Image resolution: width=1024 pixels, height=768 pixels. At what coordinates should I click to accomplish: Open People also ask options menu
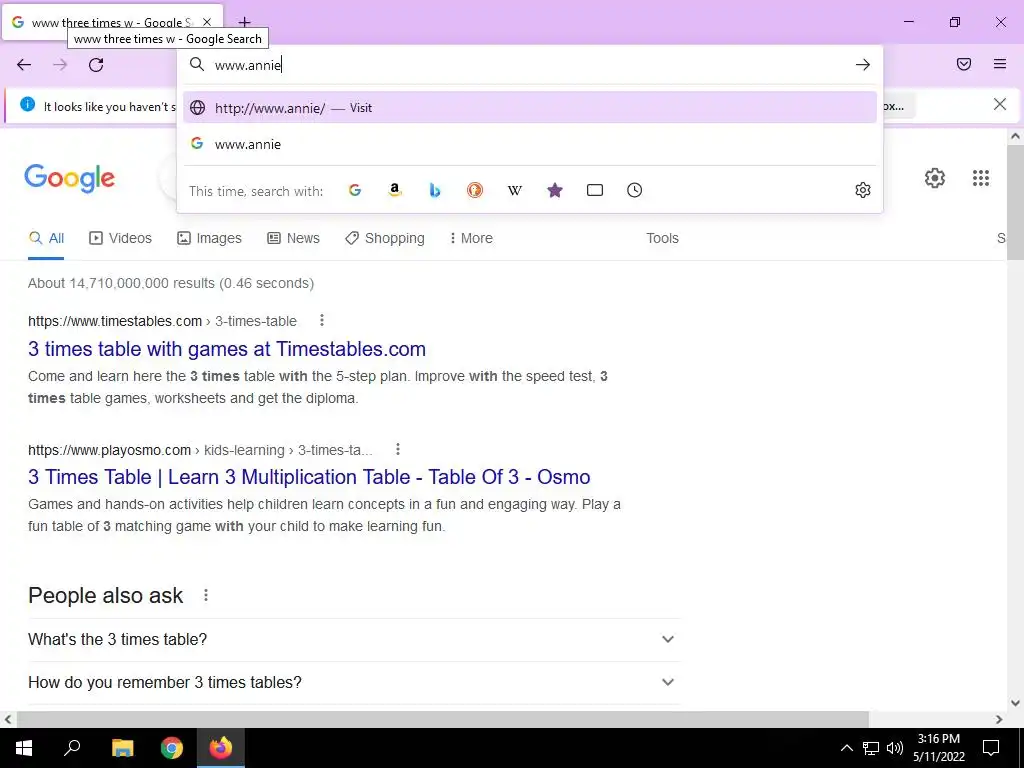(206, 595)
